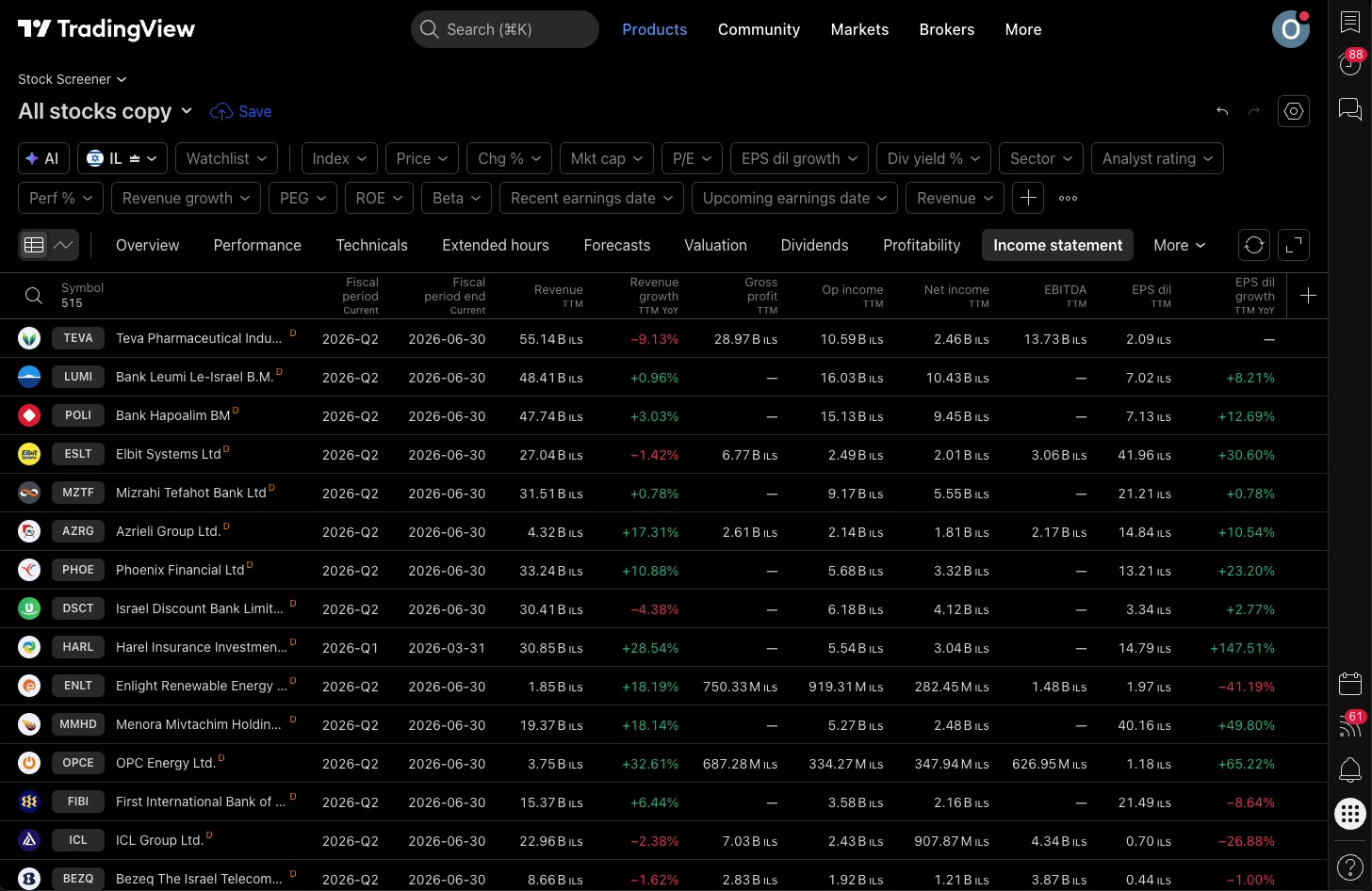Open the LUMI ticker symbol

click(x=78, y=377)
